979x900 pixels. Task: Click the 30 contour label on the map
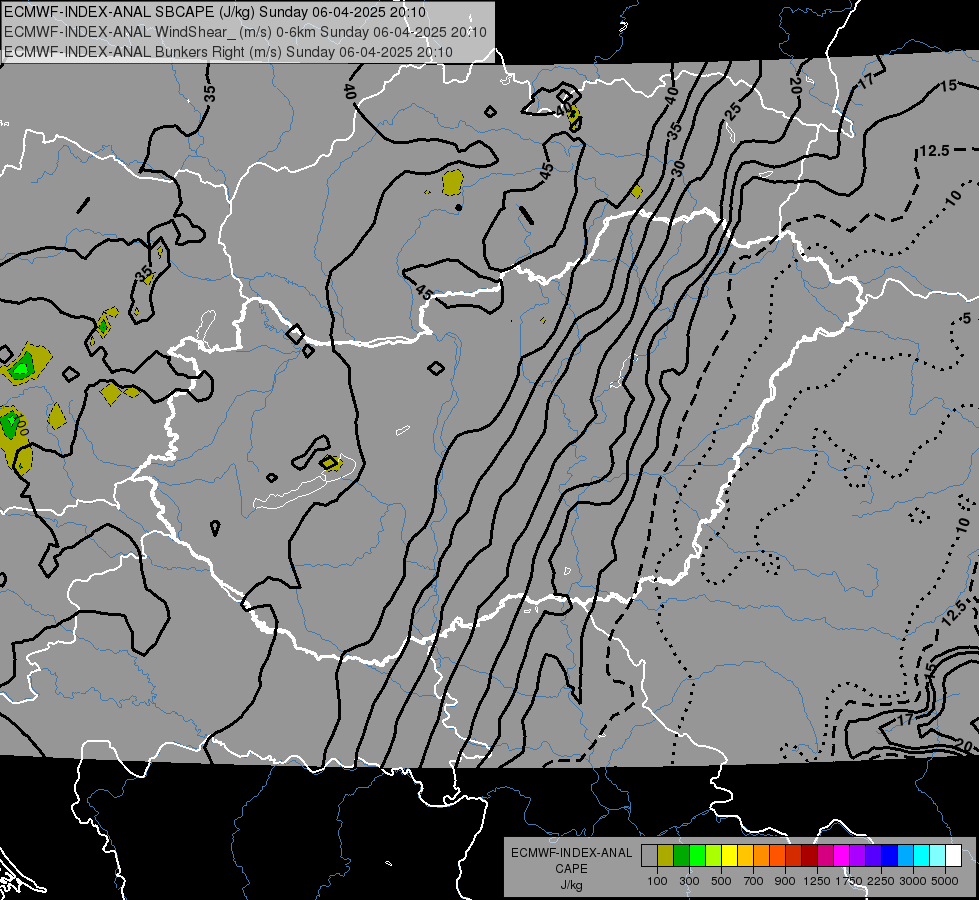679,169
